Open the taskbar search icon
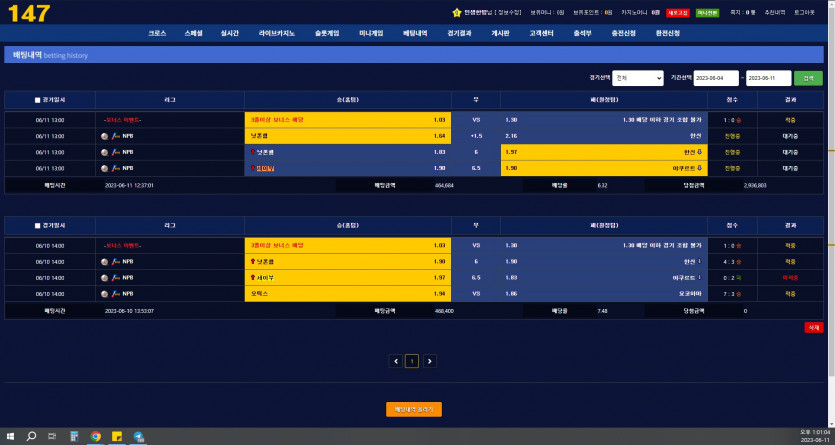Screen dimensions: 835x445 pyautogui.click(x=32, y=437)
